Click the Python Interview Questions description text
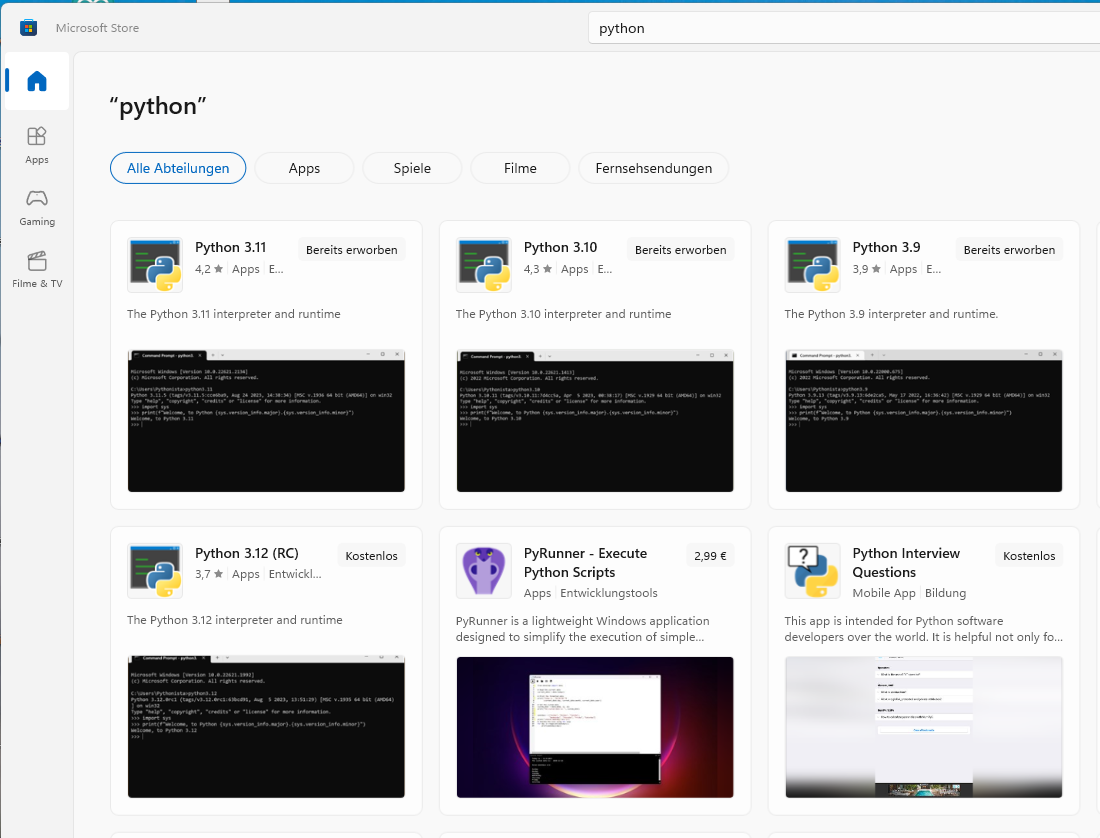The image size is (1100, 838). coord(923,628)
